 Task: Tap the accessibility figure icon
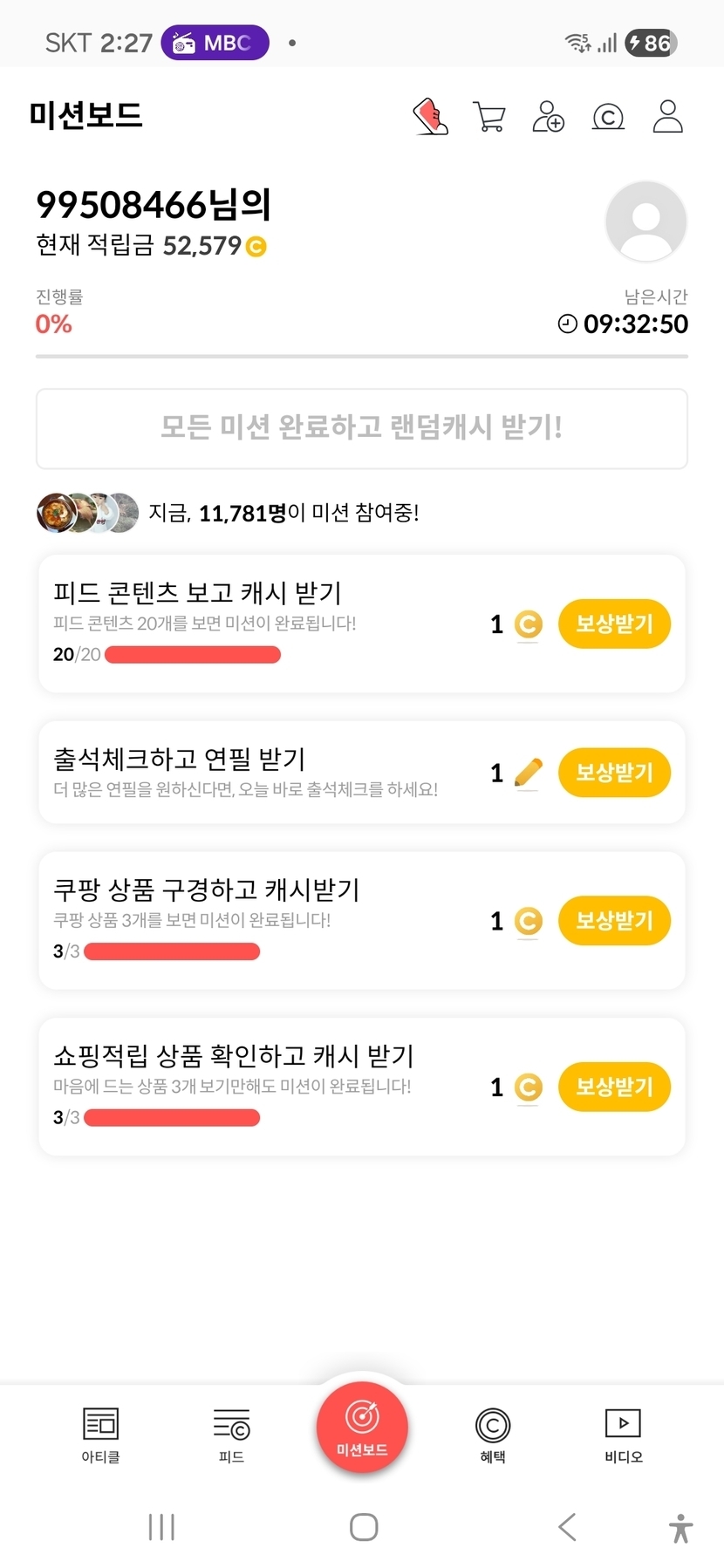[x=680, y=1528]
